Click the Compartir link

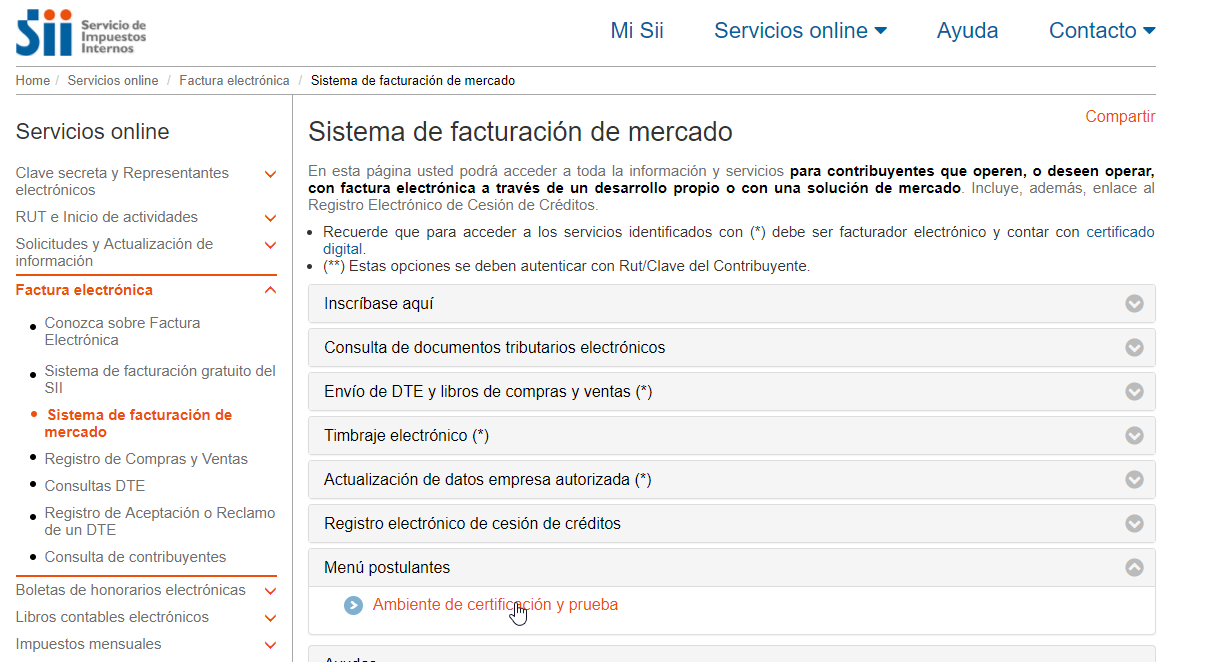pyautogui.click(x=1120, y=117)
